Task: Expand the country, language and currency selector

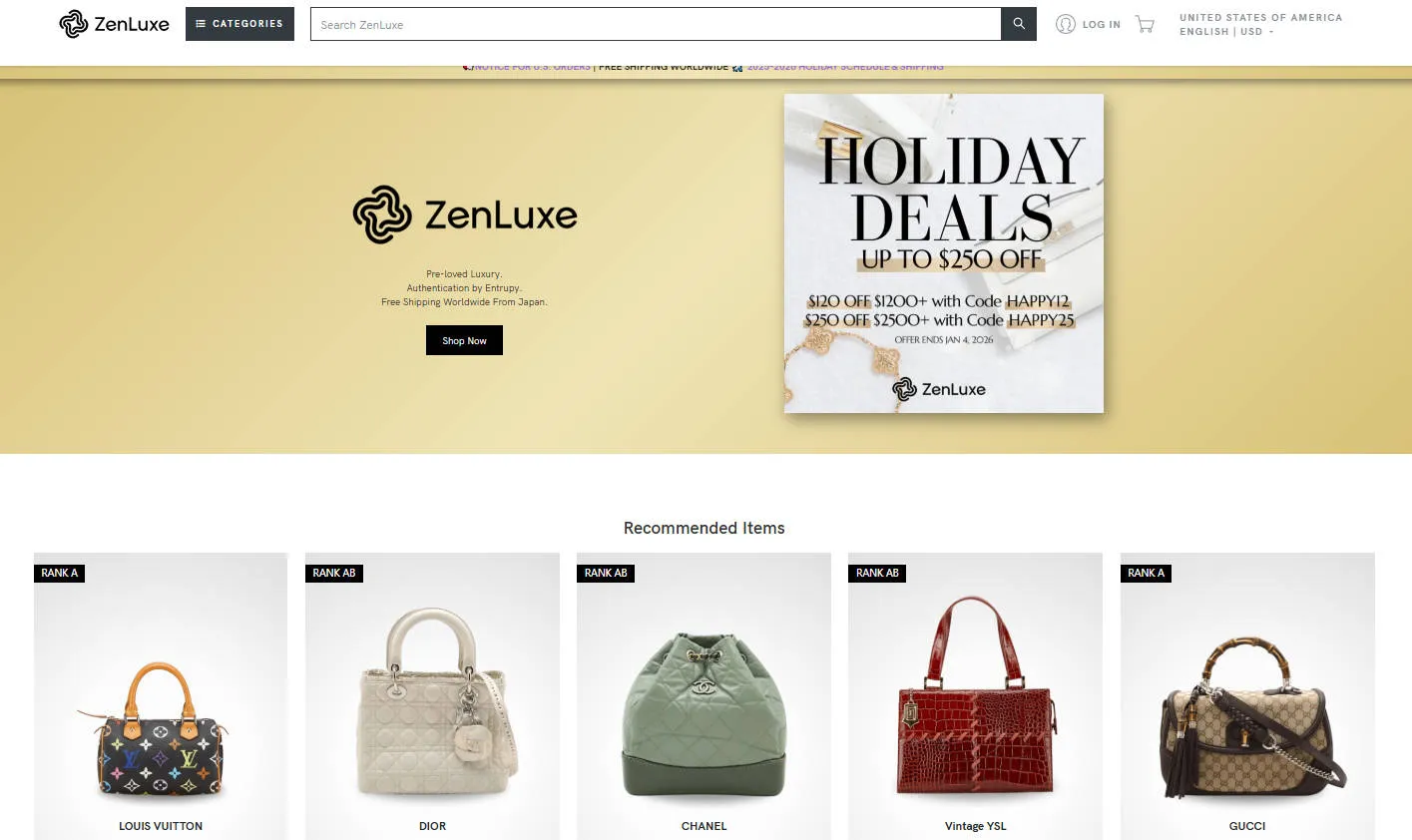Action: pos(1260,24)
